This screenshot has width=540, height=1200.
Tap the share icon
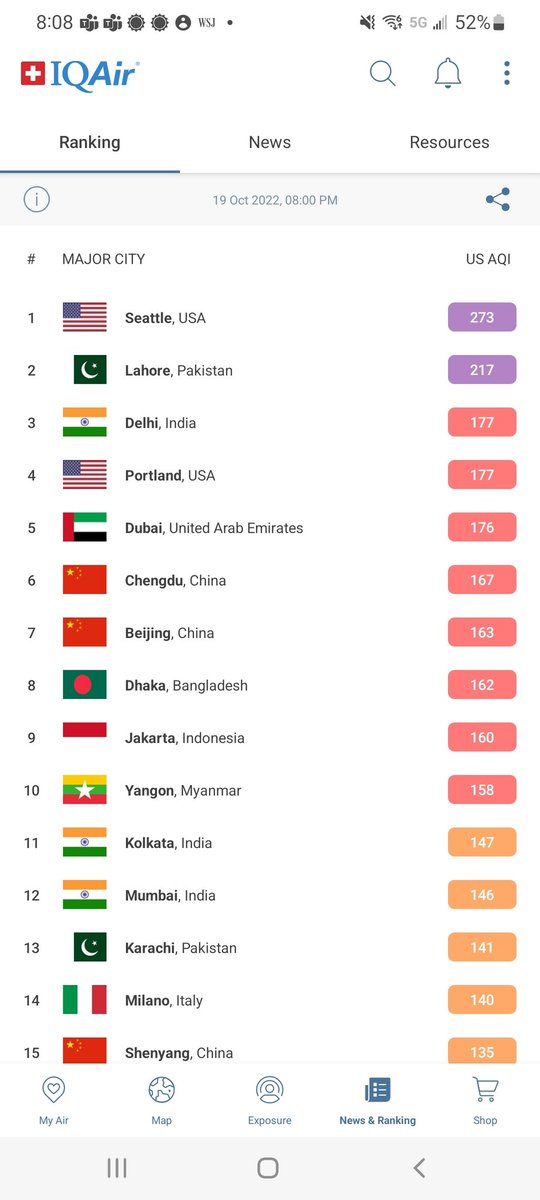pyautogui.click(x=498, y=199)
